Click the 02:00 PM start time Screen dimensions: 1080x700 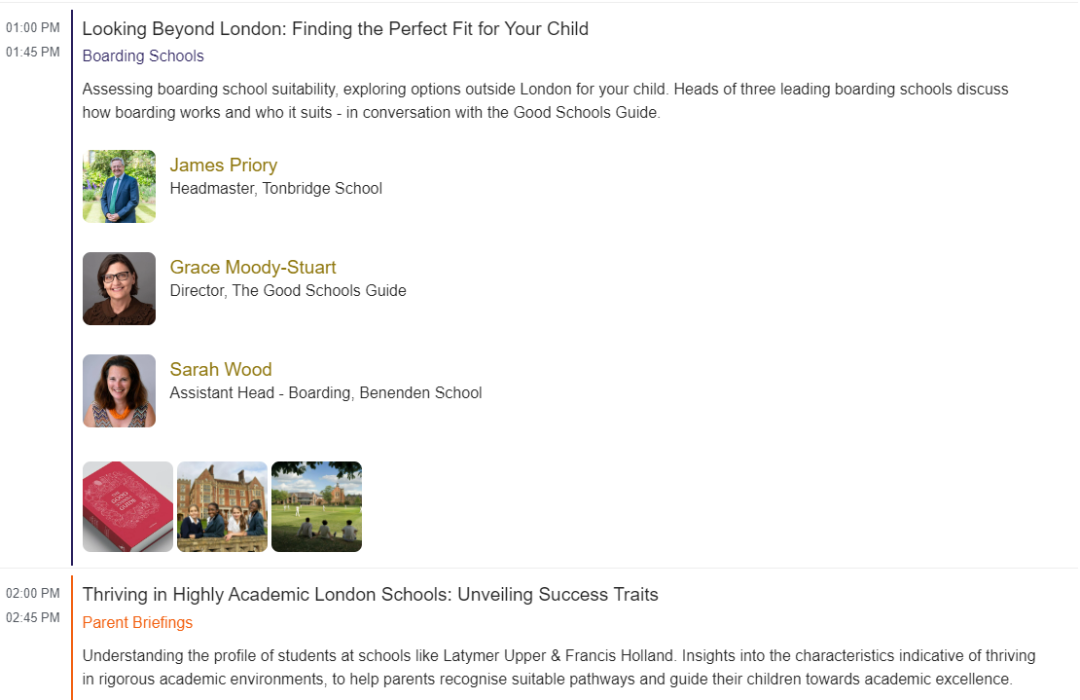[33, 593]
